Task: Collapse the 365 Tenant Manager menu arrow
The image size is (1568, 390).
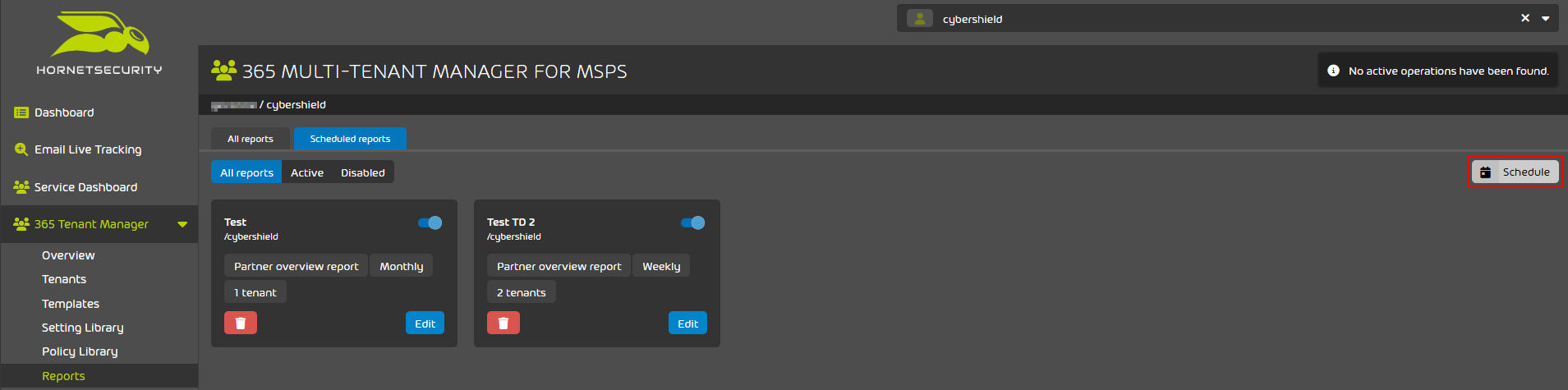Action: coord(182,224)
